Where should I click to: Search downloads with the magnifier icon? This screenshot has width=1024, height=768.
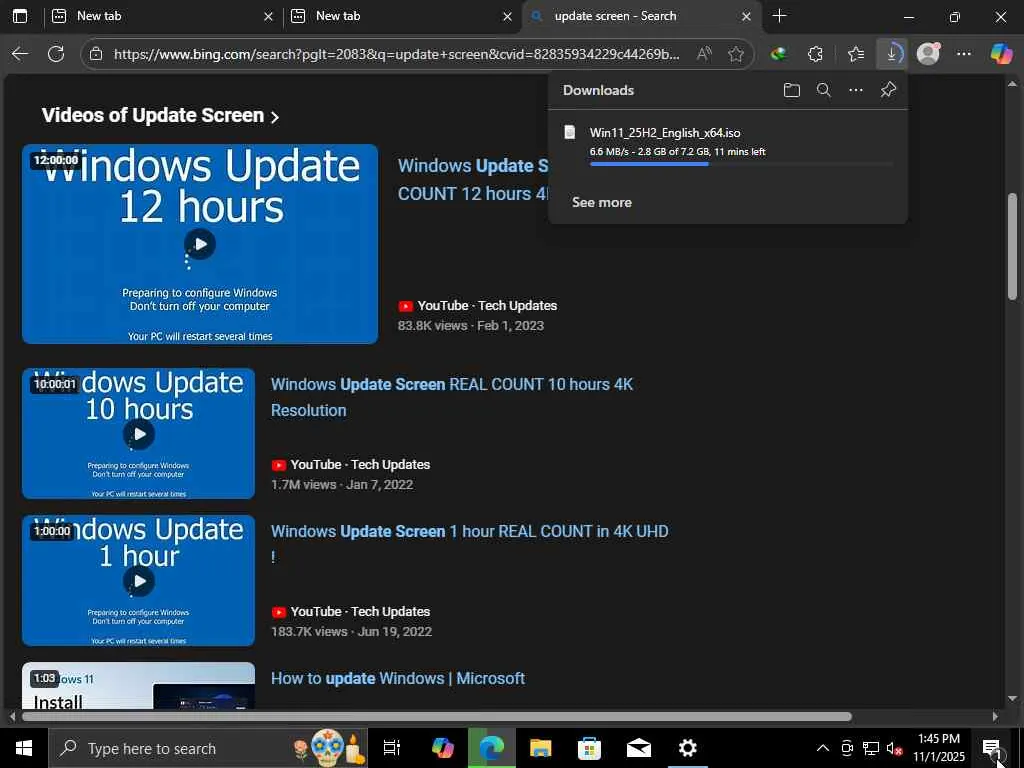(824, 90)
